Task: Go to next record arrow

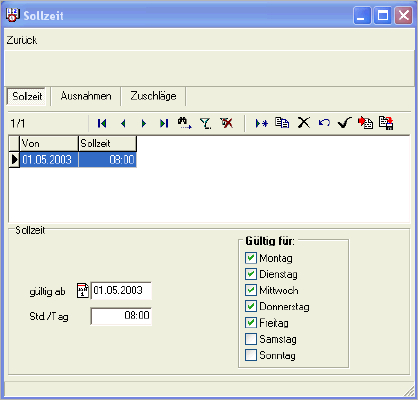Action: coord(144,124)
